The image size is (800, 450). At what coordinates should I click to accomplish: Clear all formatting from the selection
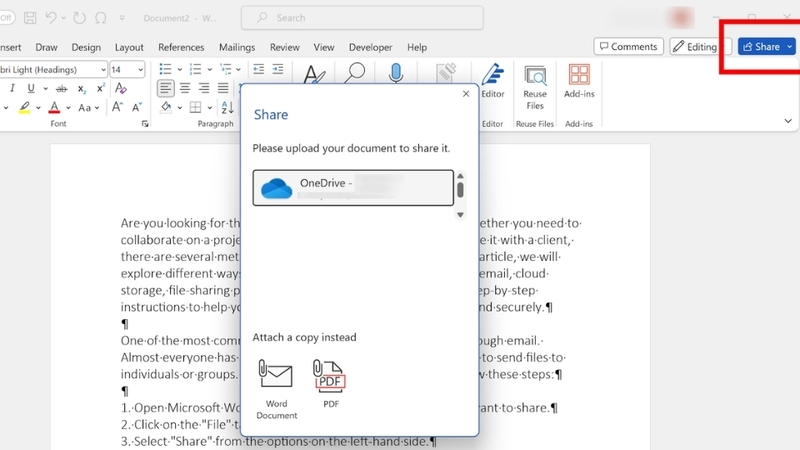tap(121, 88)
